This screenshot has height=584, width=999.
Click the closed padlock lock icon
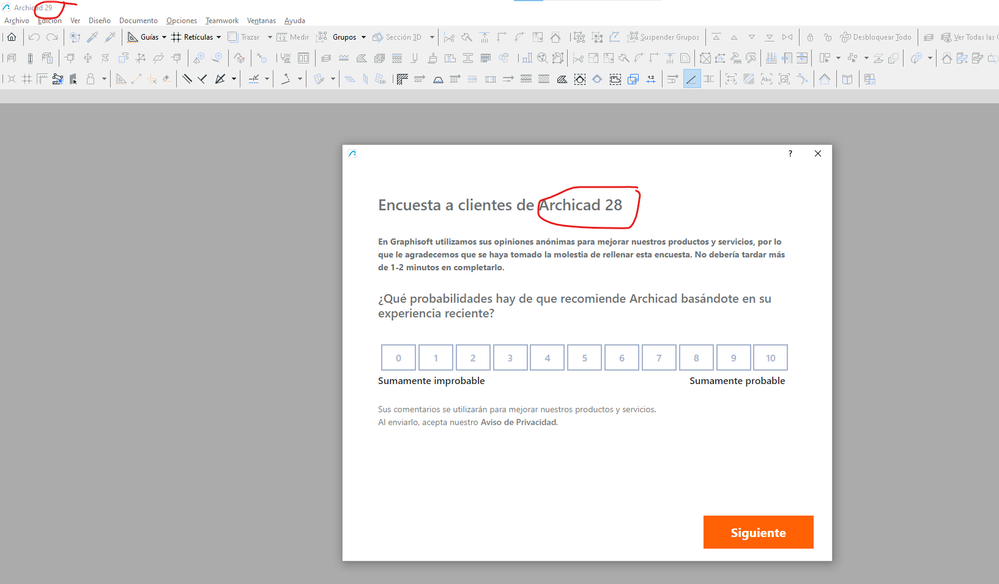tap(810, 37)
